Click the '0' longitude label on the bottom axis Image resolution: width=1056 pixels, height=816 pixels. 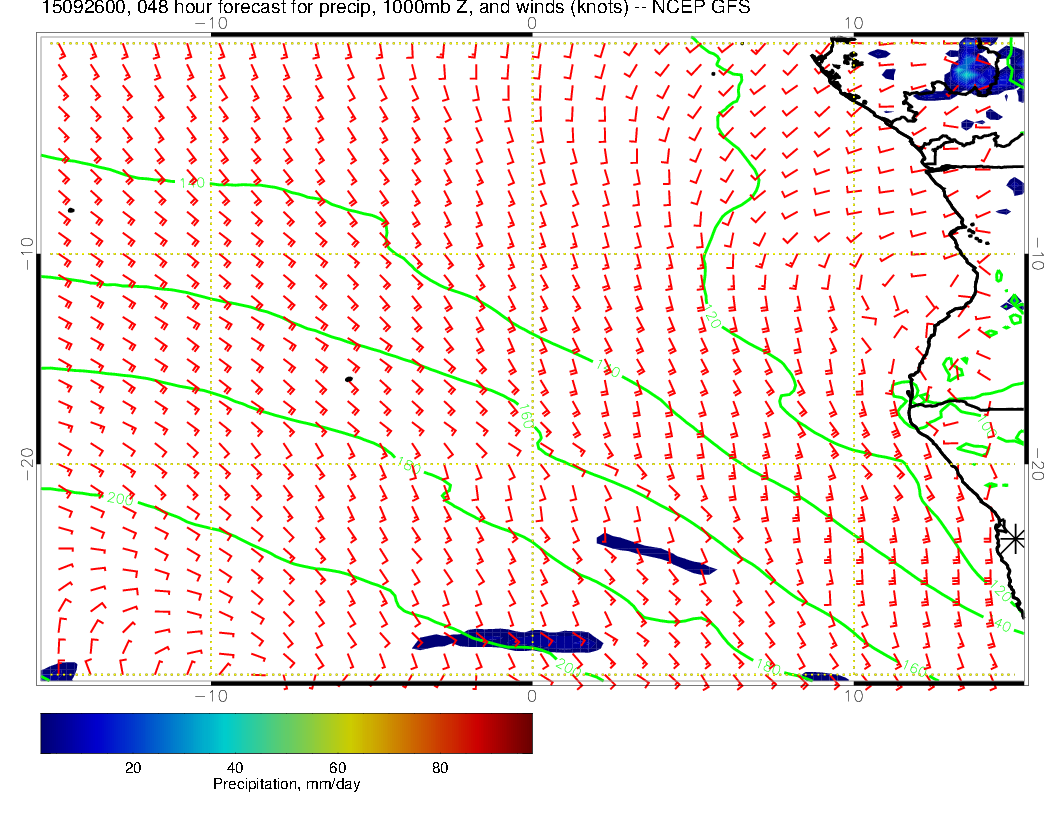pyautogui.click(x=532, y=696)
